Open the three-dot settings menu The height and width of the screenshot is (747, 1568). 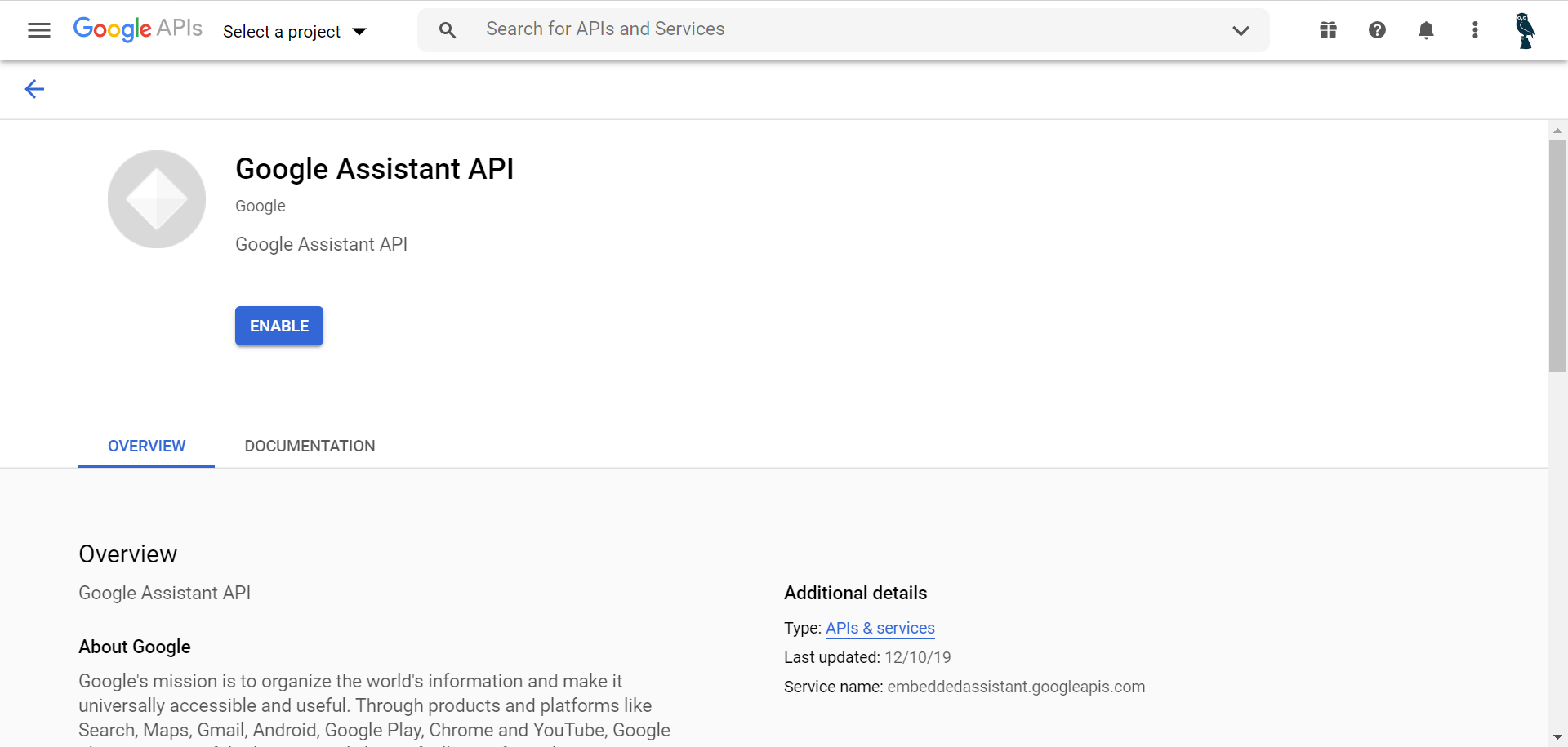click(x=1475, y=30)
